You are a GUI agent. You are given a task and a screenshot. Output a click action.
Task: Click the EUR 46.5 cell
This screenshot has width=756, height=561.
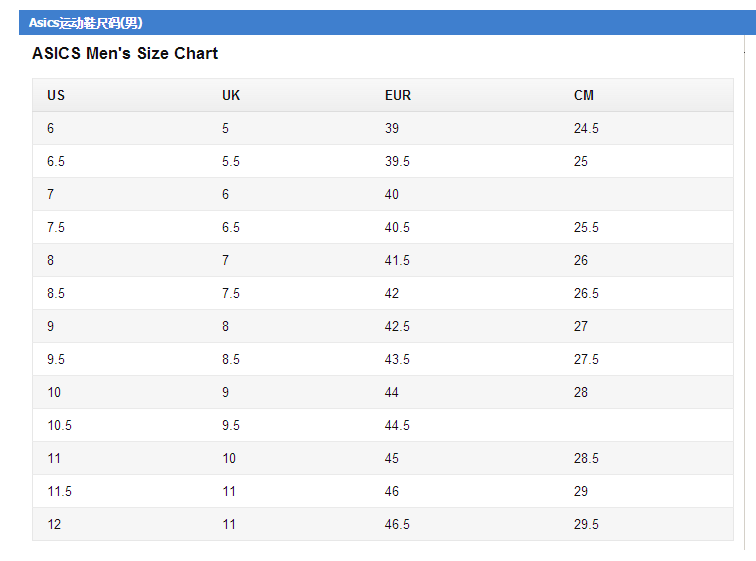[397, 525]
